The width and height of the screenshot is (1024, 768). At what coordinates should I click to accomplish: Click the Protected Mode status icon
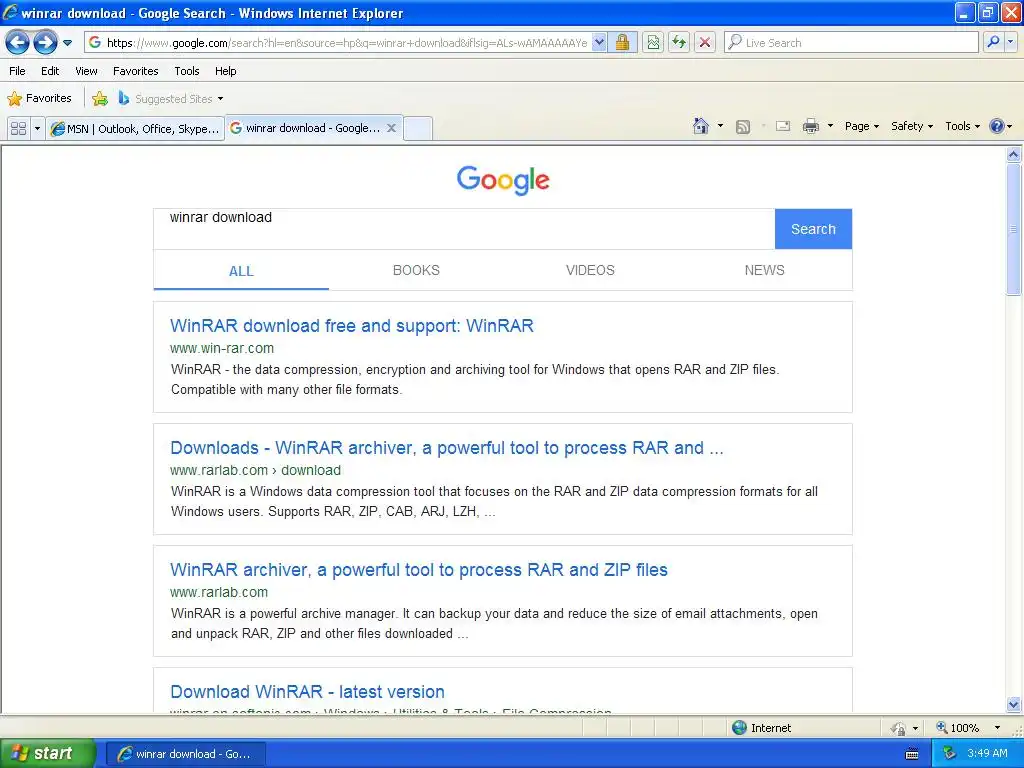pos(899,728)
